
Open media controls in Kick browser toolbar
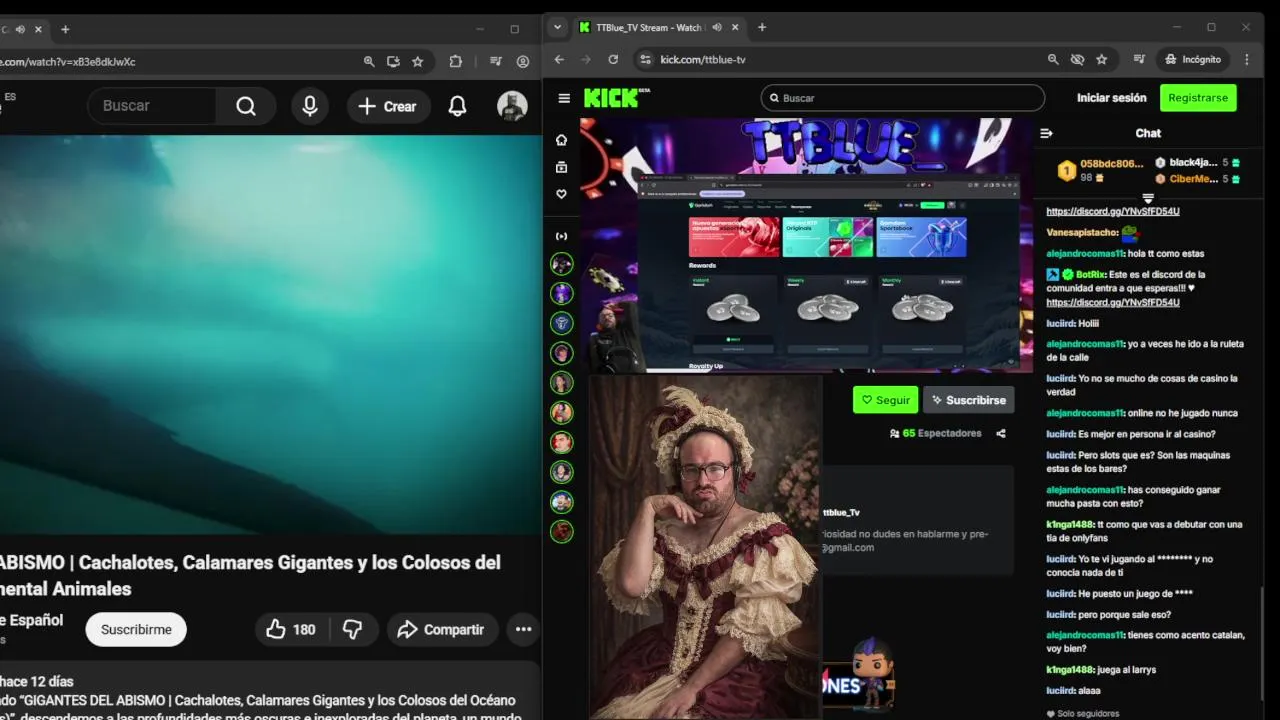[1139, 59]
